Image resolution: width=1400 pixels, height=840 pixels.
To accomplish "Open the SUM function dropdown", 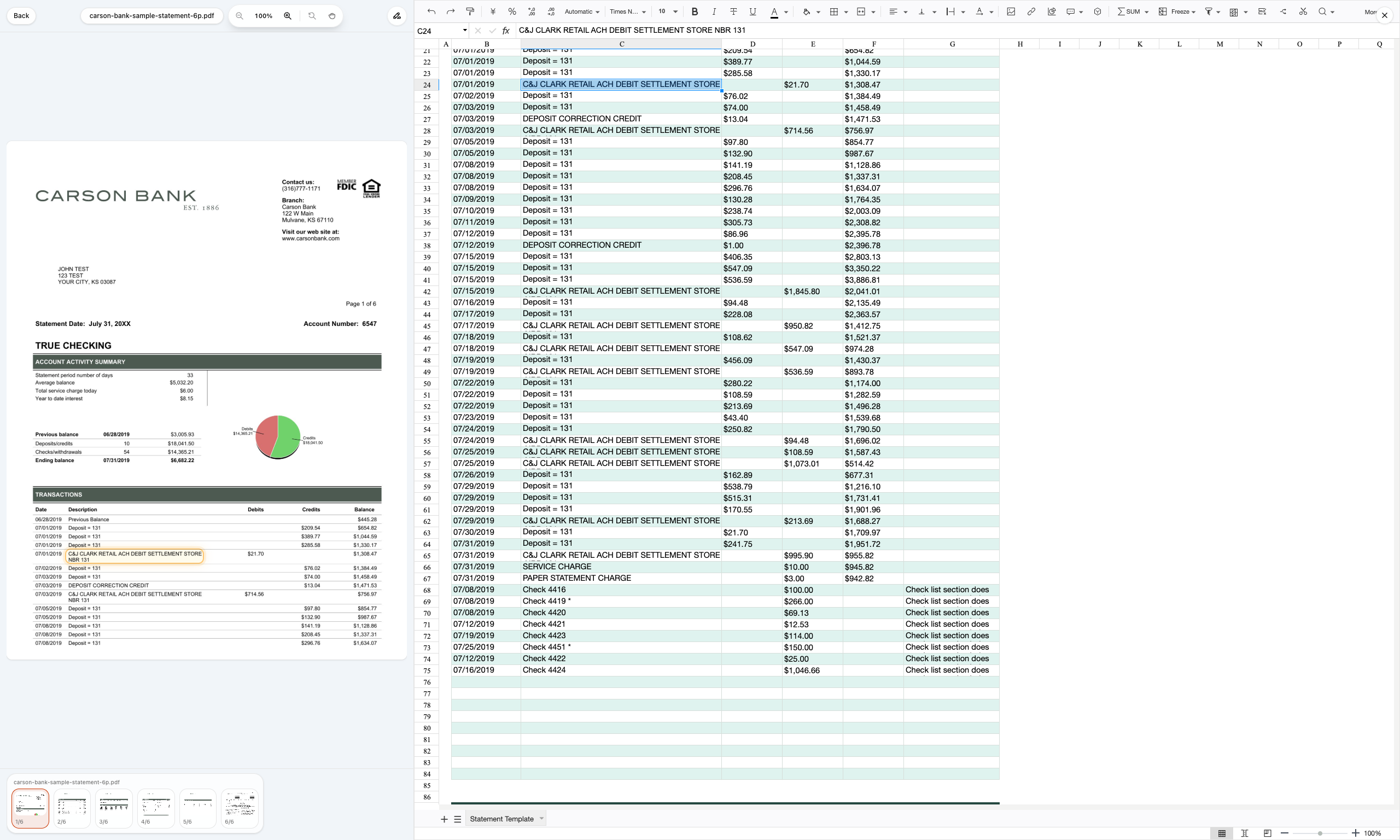I will pos(1133,11).
